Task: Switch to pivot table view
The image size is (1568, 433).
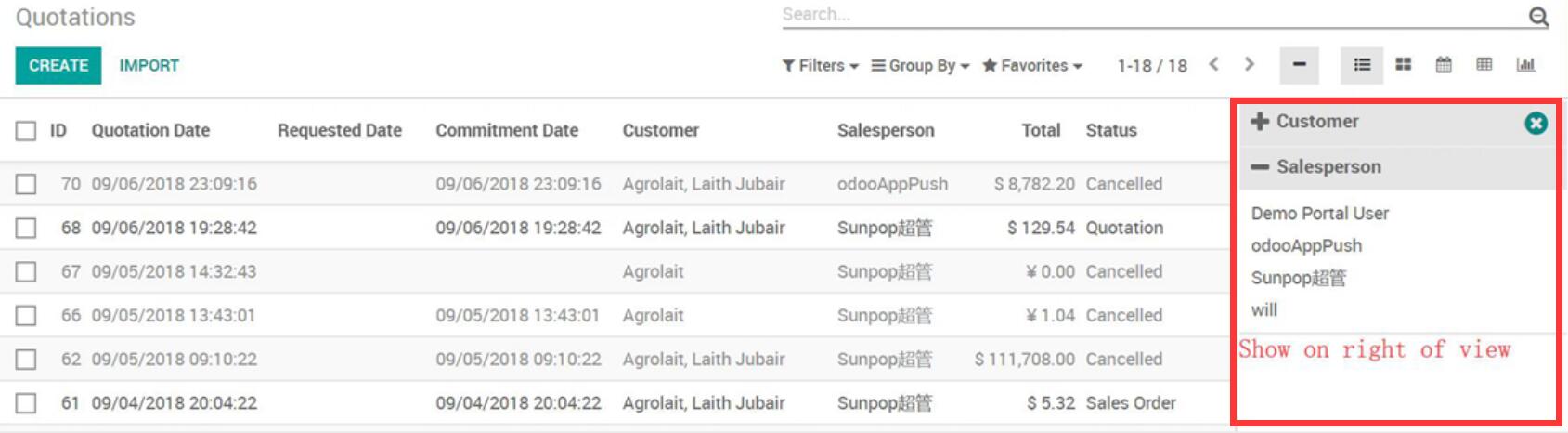Action: (1484, 65)
